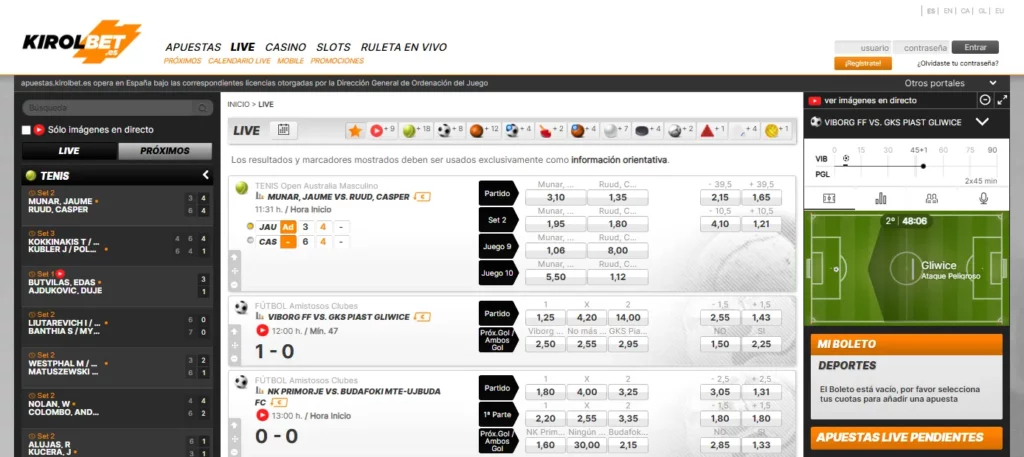Open CASINO in main navigation
1024x457 pixels.
click(x=285, y=47)
